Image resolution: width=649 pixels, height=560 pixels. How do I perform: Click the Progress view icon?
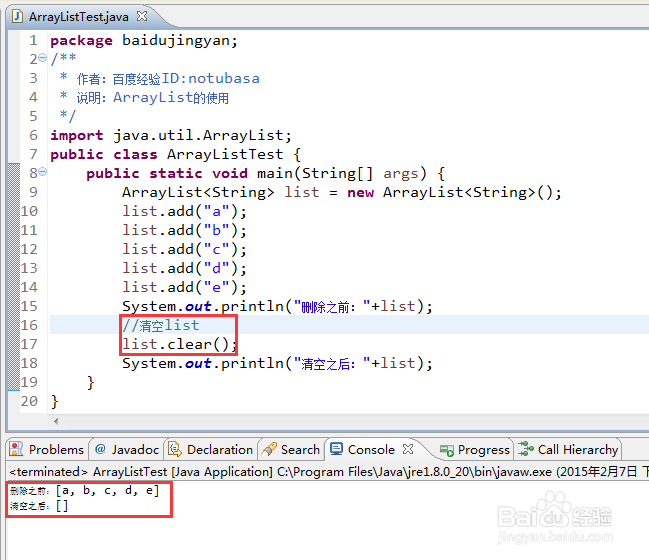click(x=447, y=450)
